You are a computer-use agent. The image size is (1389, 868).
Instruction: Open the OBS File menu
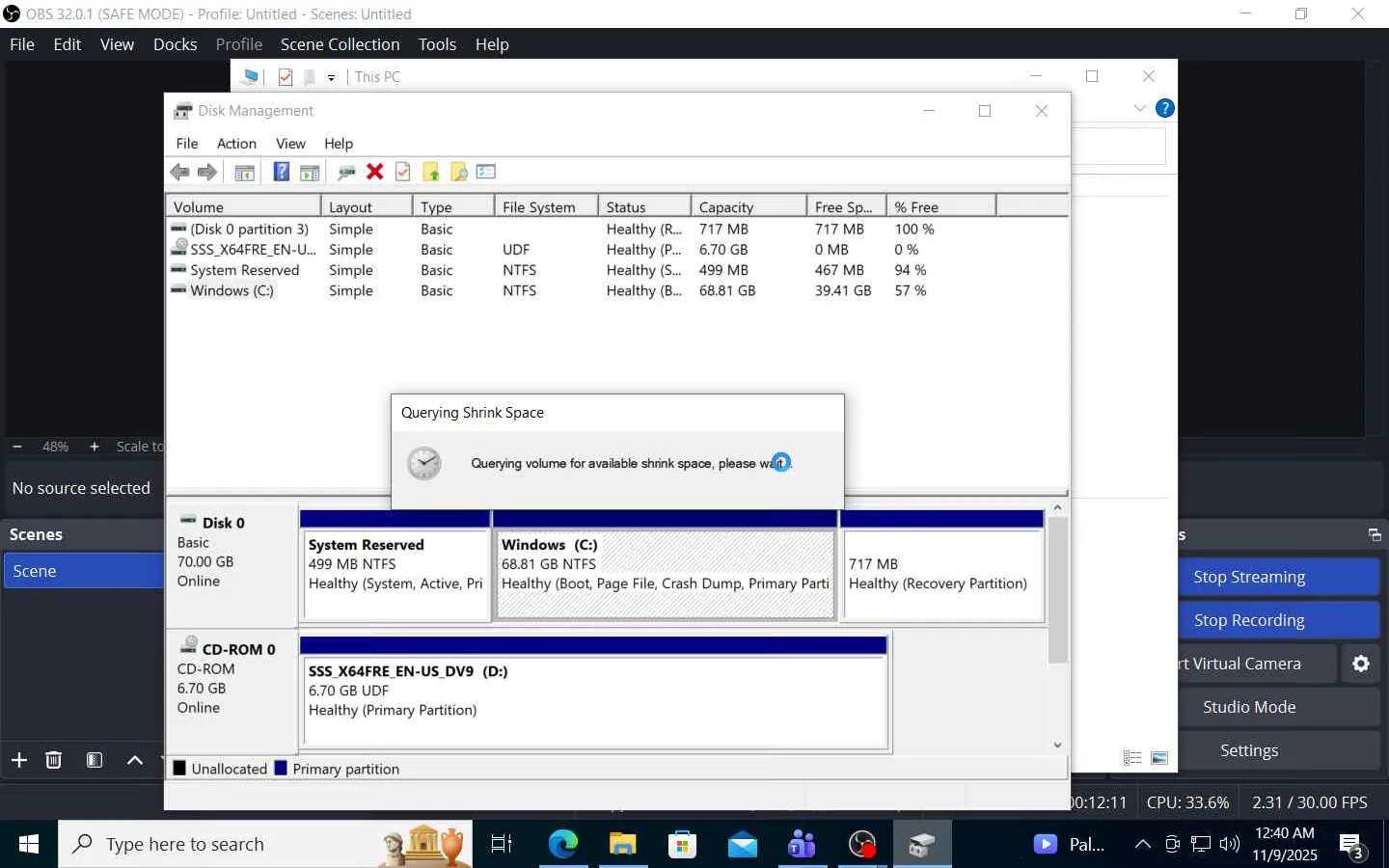point(22,44)
